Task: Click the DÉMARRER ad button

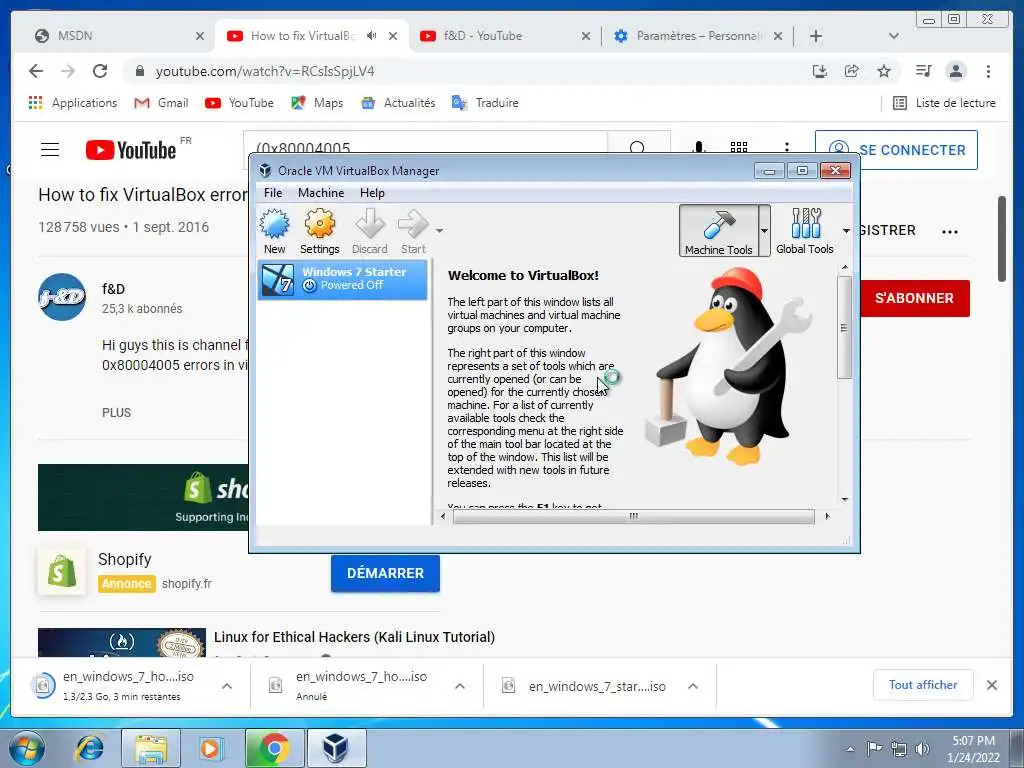Action: pyautogui.click(x=385, y=573)
